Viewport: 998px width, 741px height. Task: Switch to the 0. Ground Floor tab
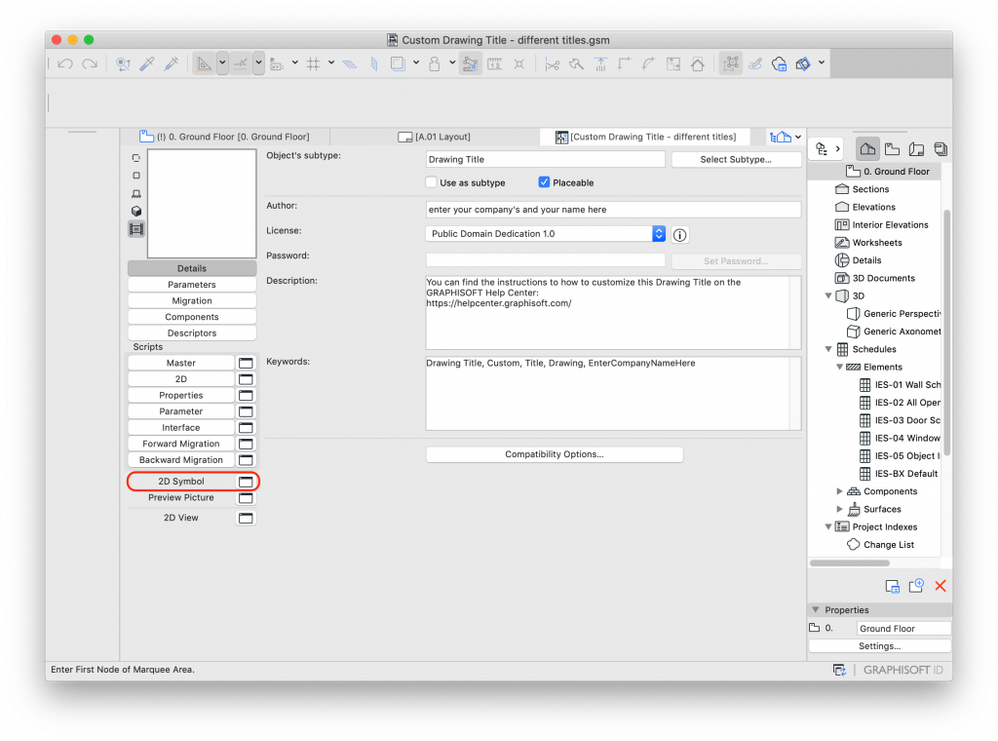pyautogui.click(x=225, y=137)
